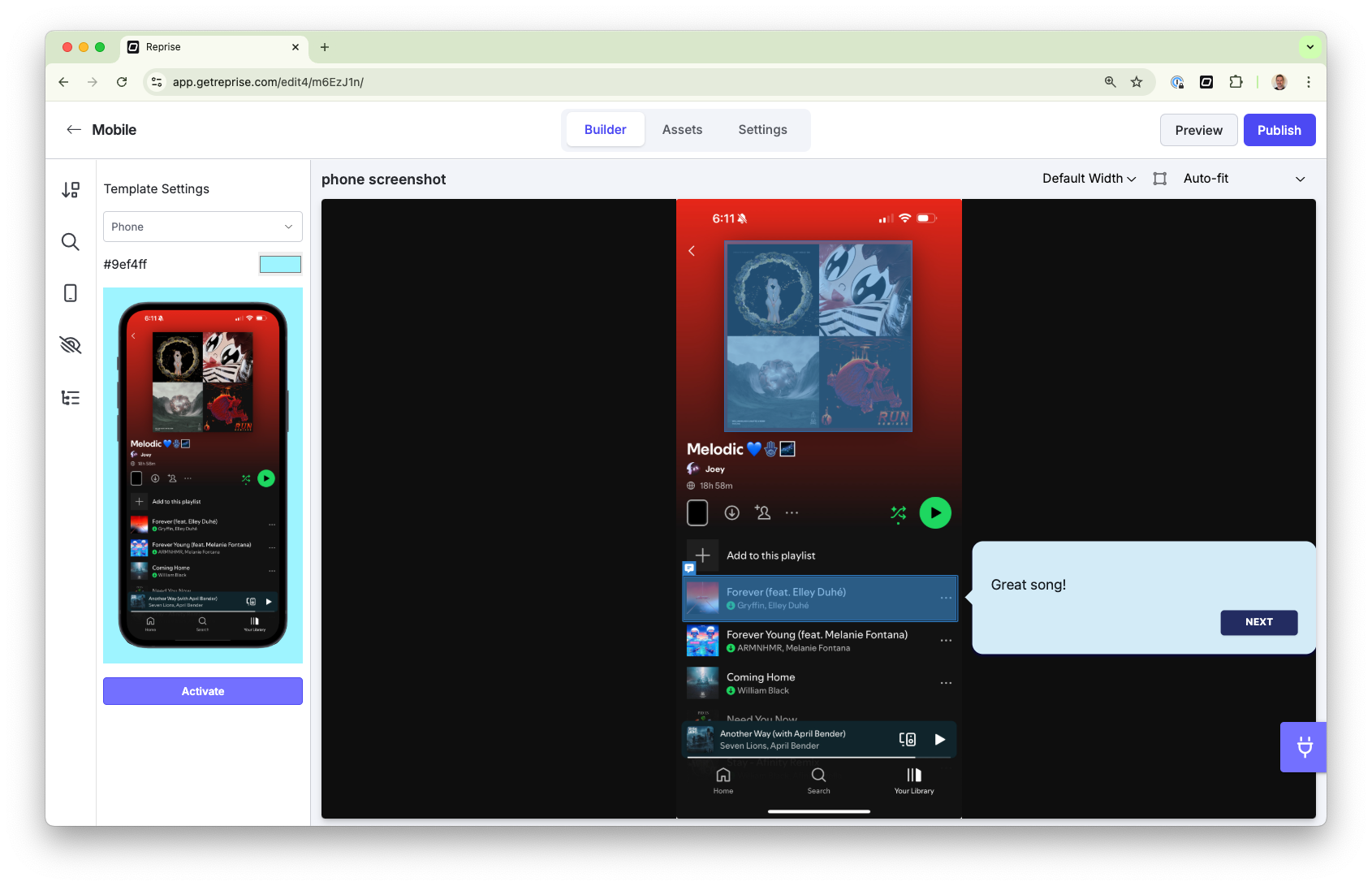Screen dimensions: 1372x886
Task: Select the Coming Home song row
Action: [x=820, y=683]
